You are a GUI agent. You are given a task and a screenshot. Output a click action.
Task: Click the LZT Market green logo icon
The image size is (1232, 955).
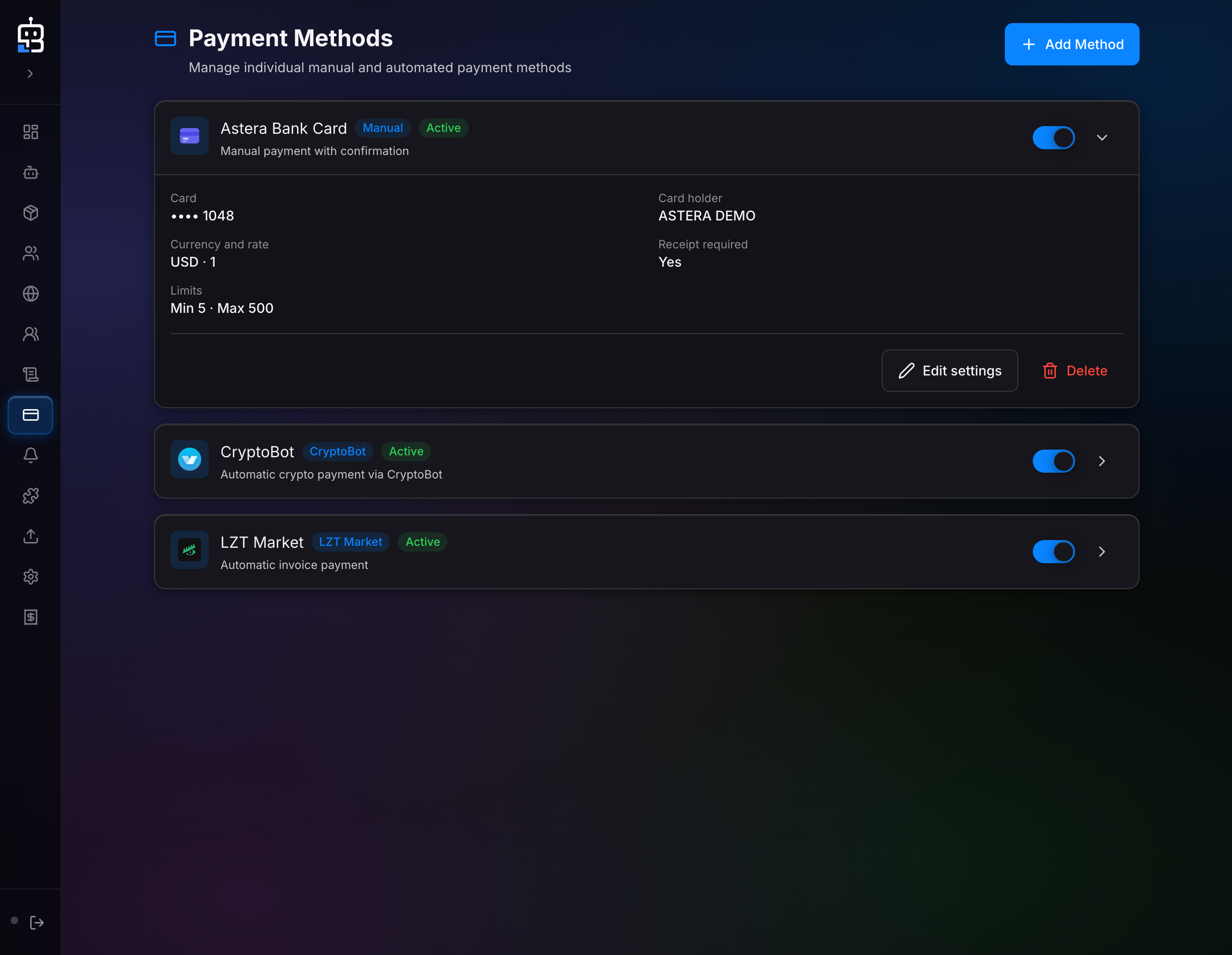click(x=190, y=549)
